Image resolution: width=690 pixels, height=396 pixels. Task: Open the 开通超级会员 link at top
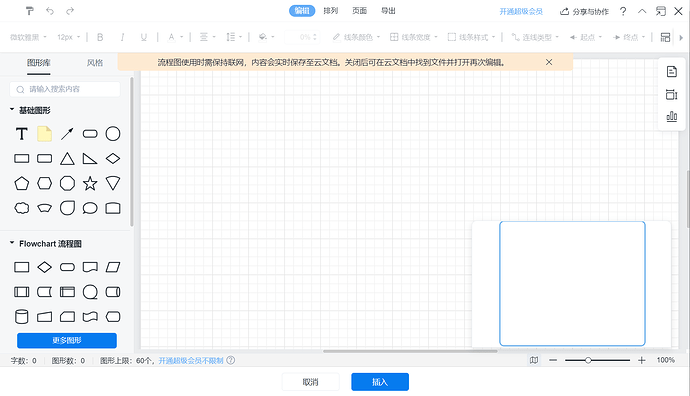coord(521,11)
